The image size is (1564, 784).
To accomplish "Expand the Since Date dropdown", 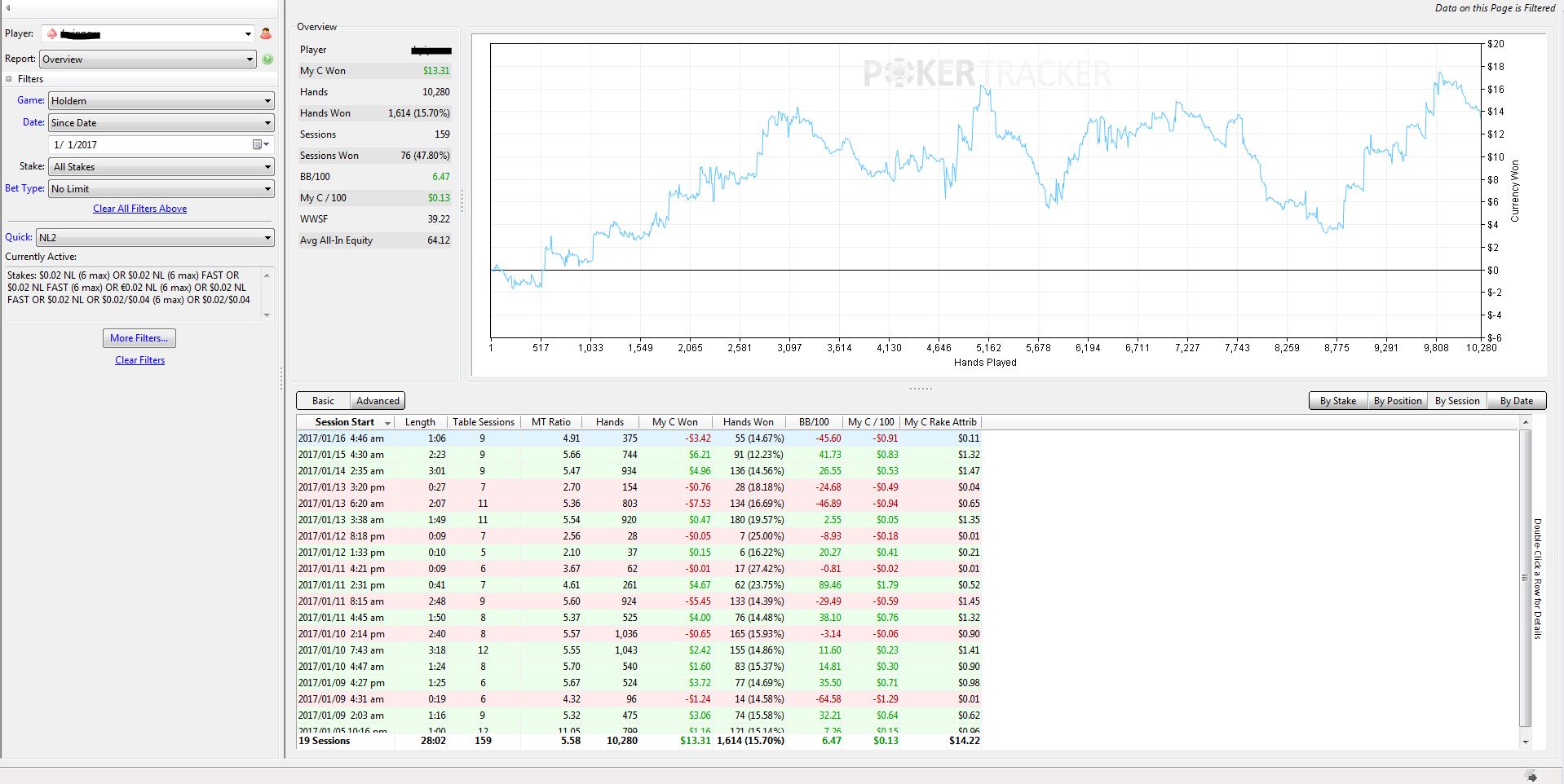I will coord(161,123).
